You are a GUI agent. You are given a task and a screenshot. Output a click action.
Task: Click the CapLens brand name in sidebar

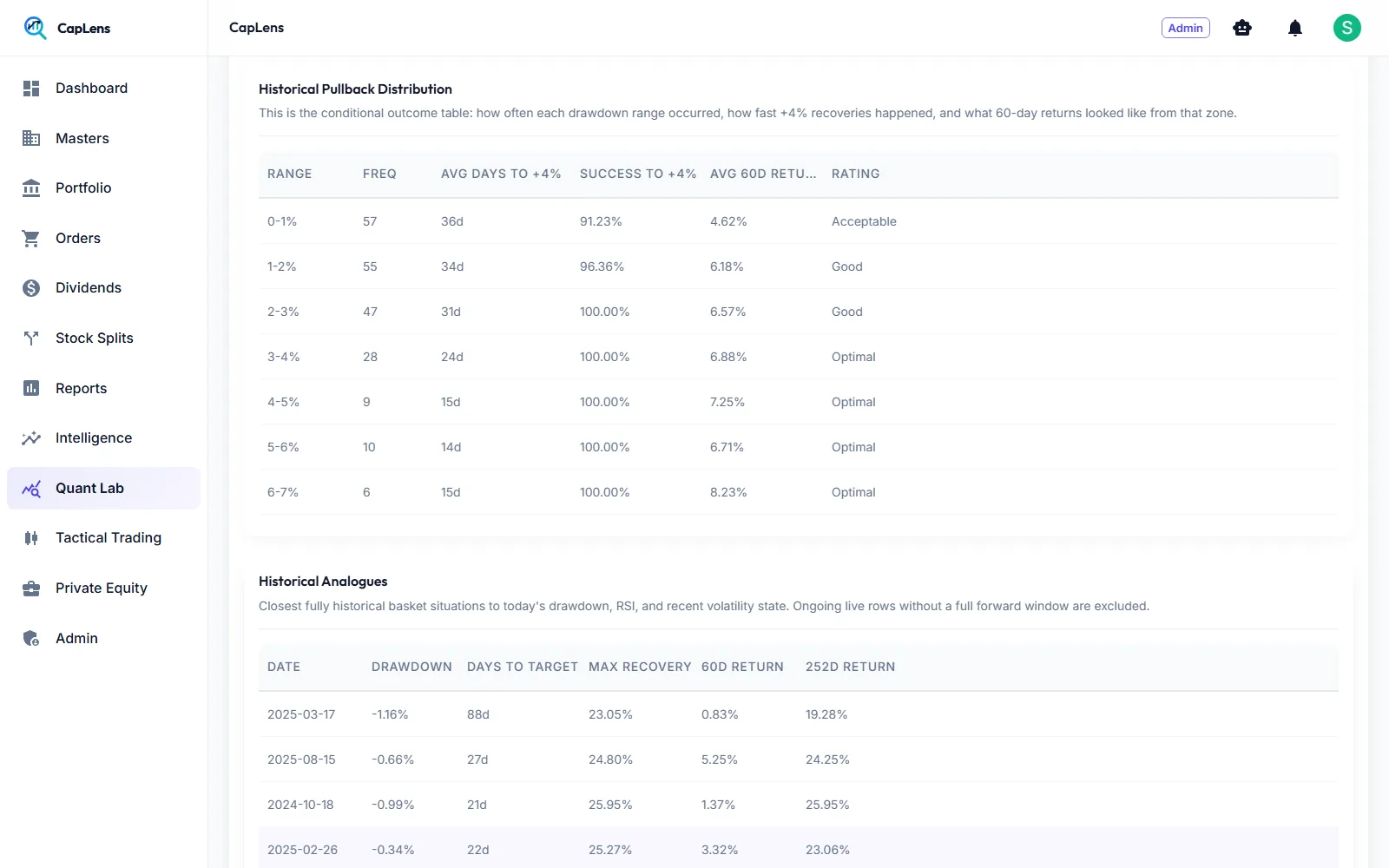coord(83,29)
